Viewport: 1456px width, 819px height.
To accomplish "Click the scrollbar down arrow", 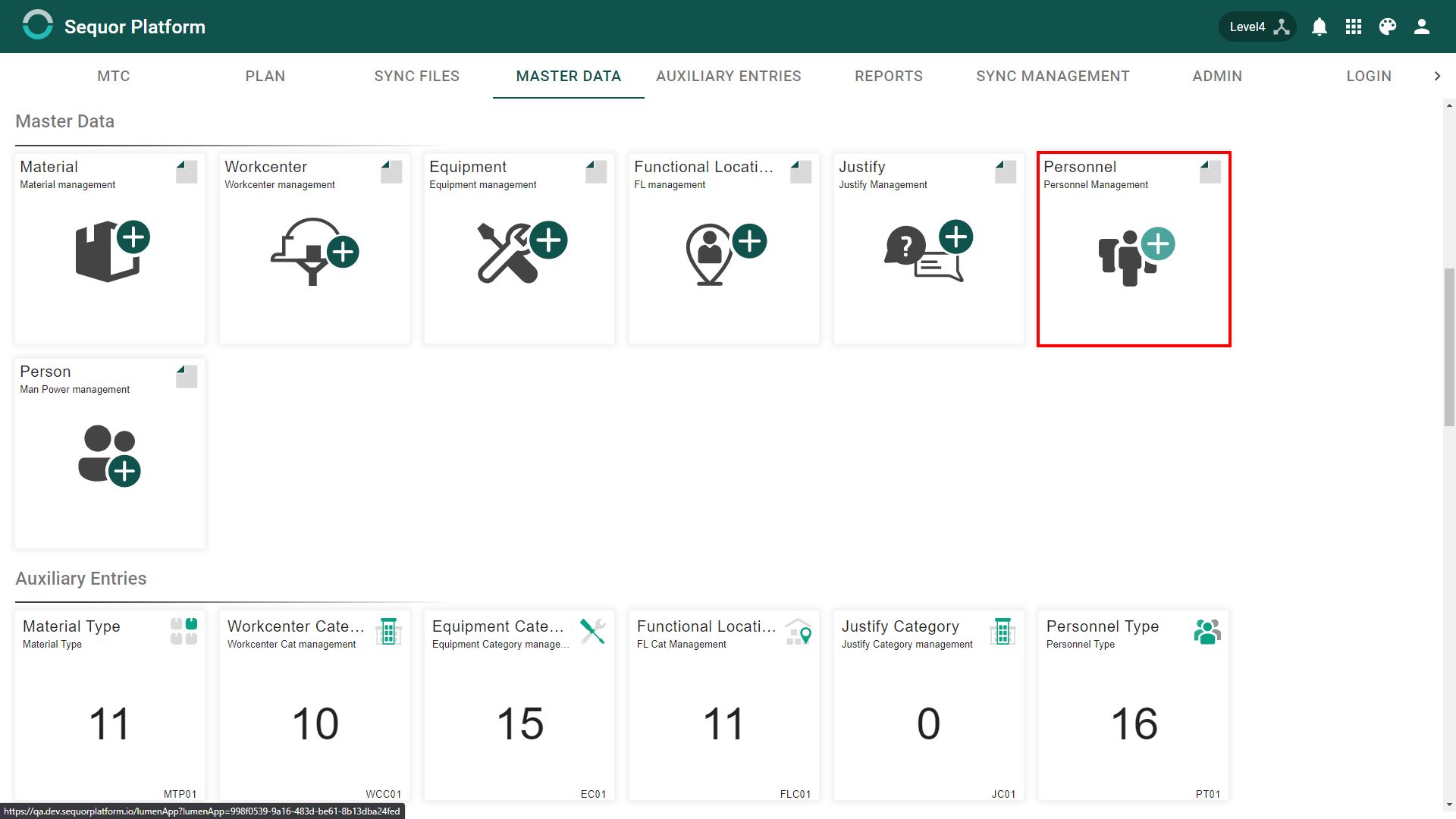I will pos(1449,805).
